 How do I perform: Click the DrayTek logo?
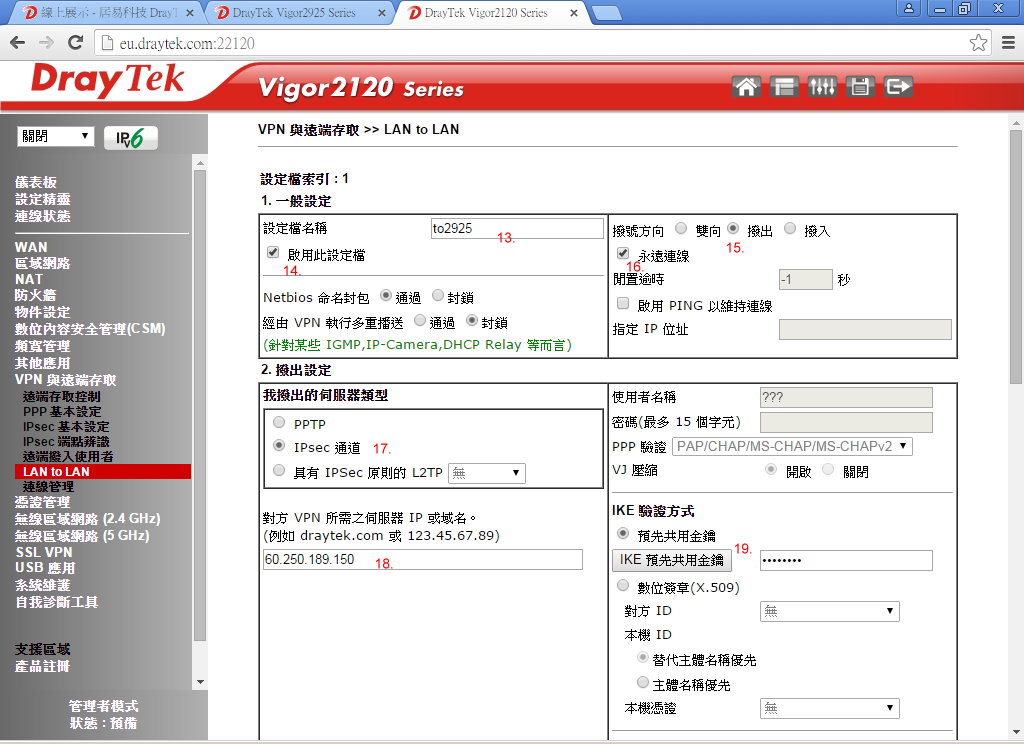click(107, 81)
